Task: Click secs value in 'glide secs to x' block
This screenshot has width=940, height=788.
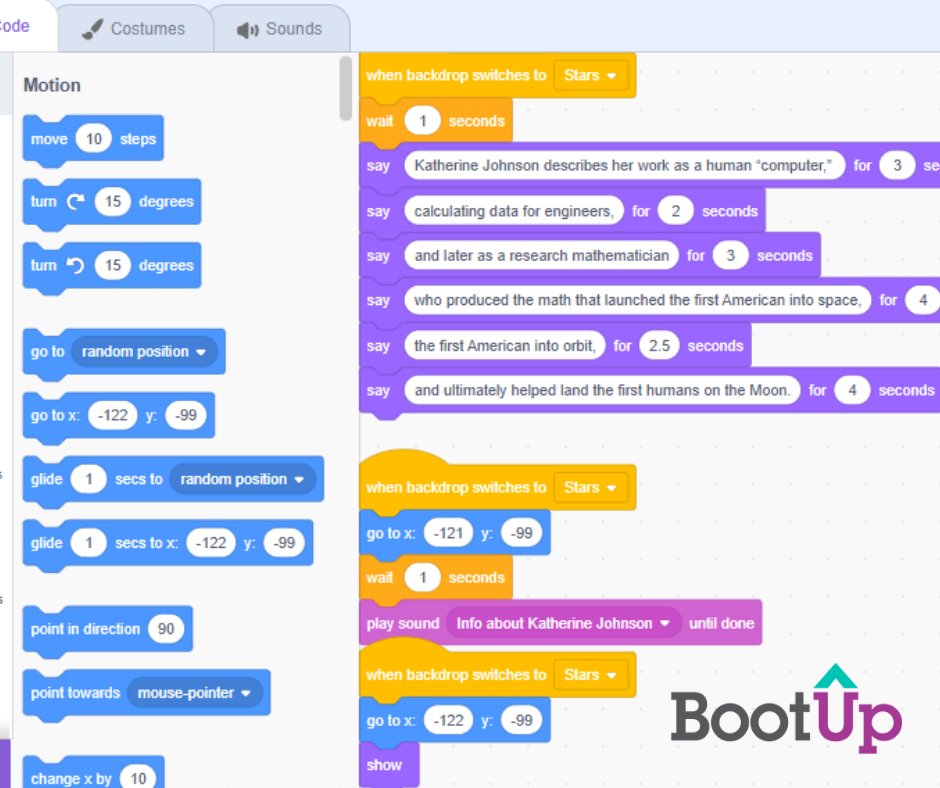Action: (x=89, y=543)
